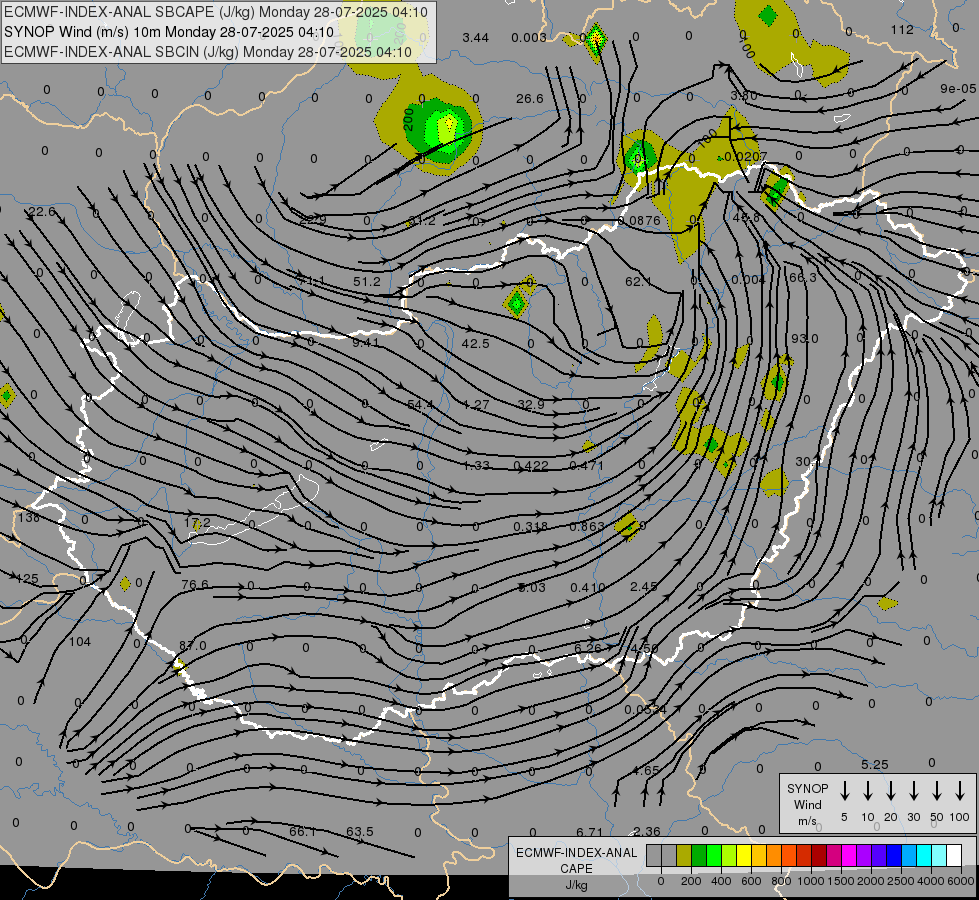Click the SBCIN header line
The width and height of the screenshot is (979, 900).
tap(208, 52)
